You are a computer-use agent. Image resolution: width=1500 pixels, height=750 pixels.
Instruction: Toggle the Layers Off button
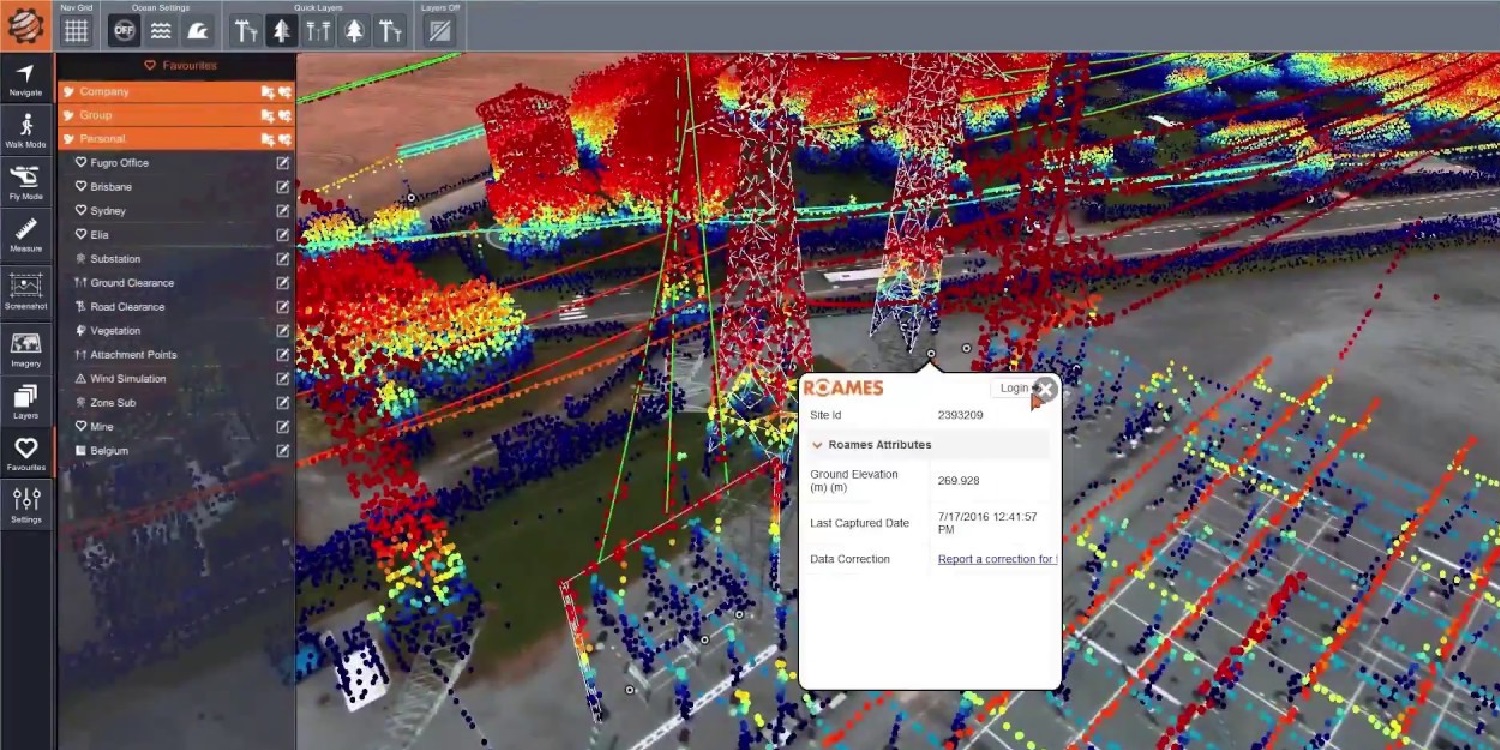(439, 31)
